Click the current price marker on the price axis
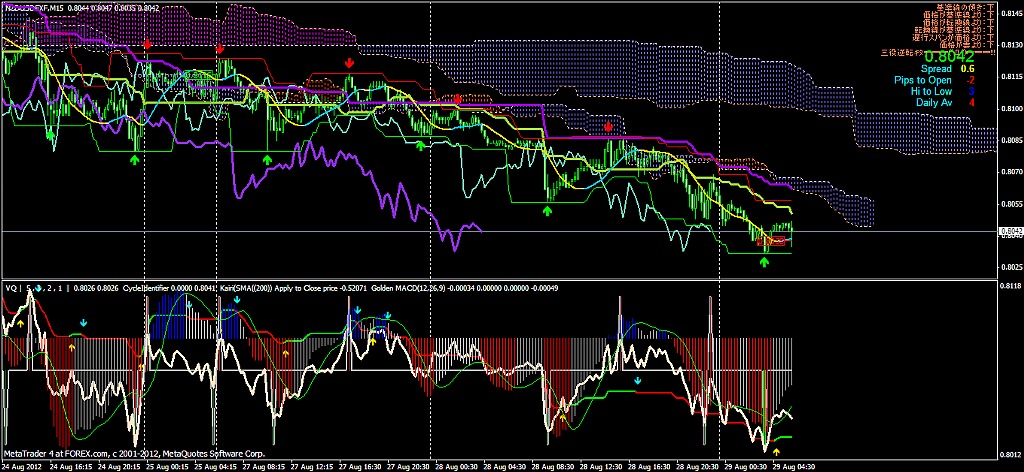1024x472 pixels. (1010, 232)
